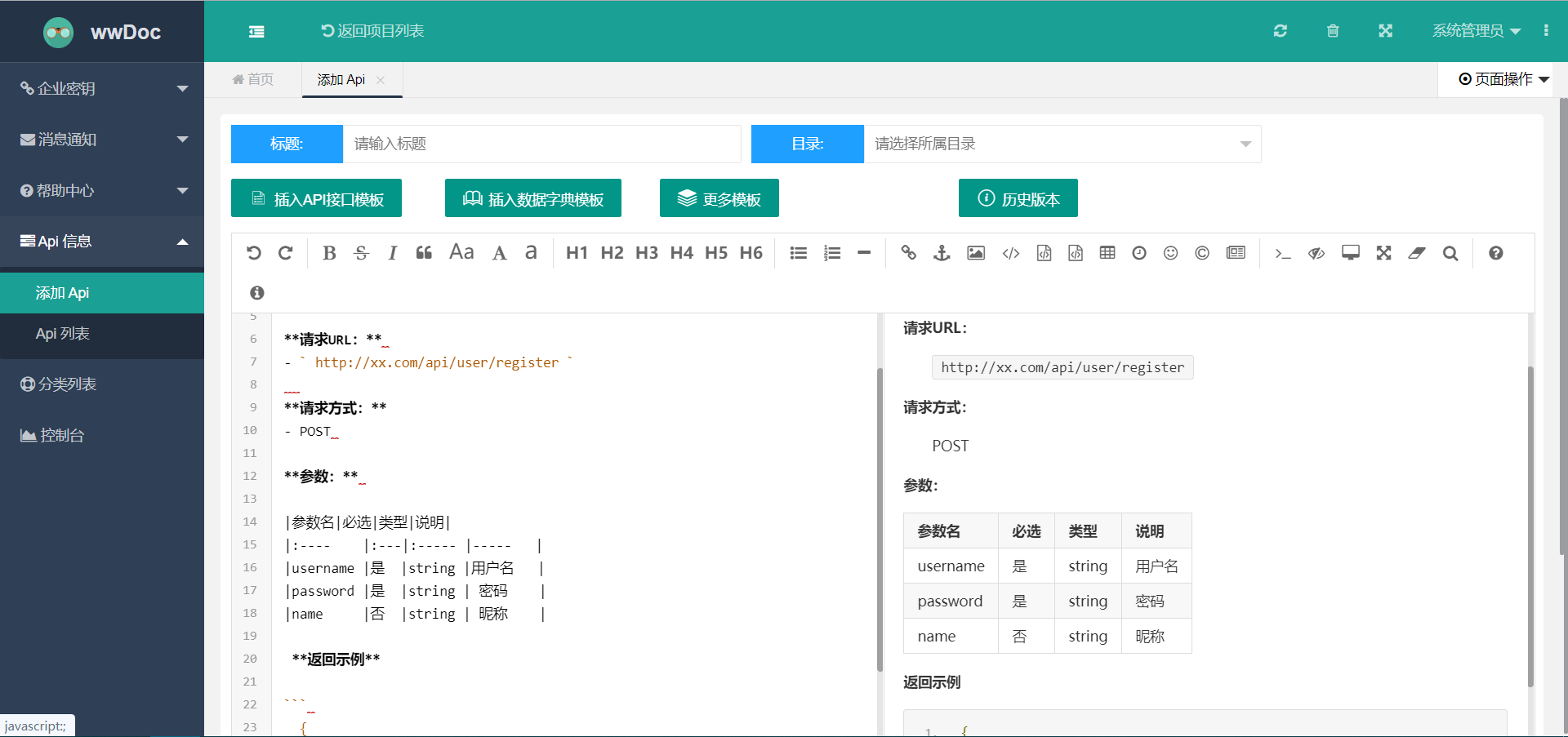The image size is (1568, 737).
Task: Open 页面操作 dropdown
Action: point(1503,79)
